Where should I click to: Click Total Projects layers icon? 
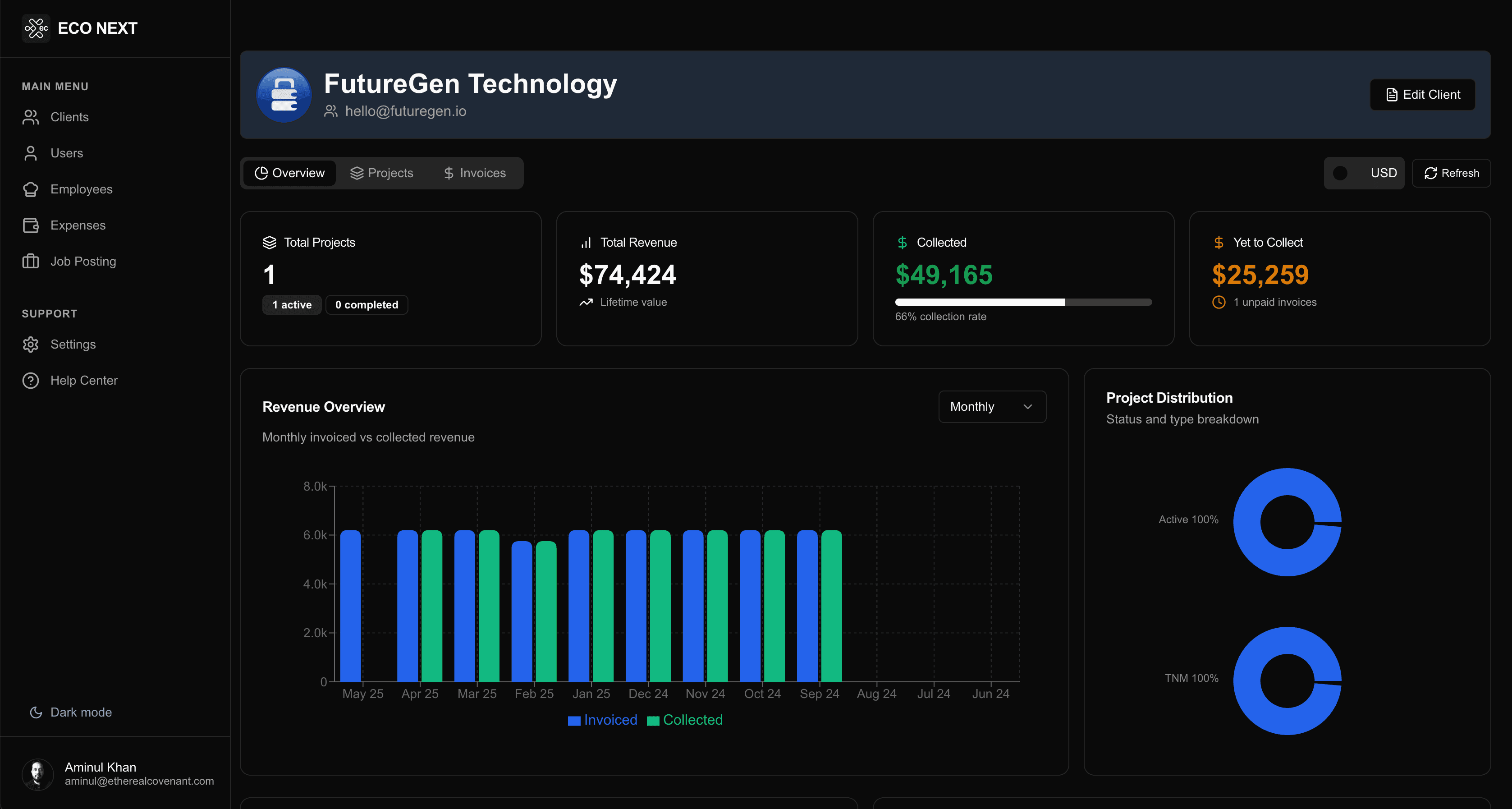point(270,243)
